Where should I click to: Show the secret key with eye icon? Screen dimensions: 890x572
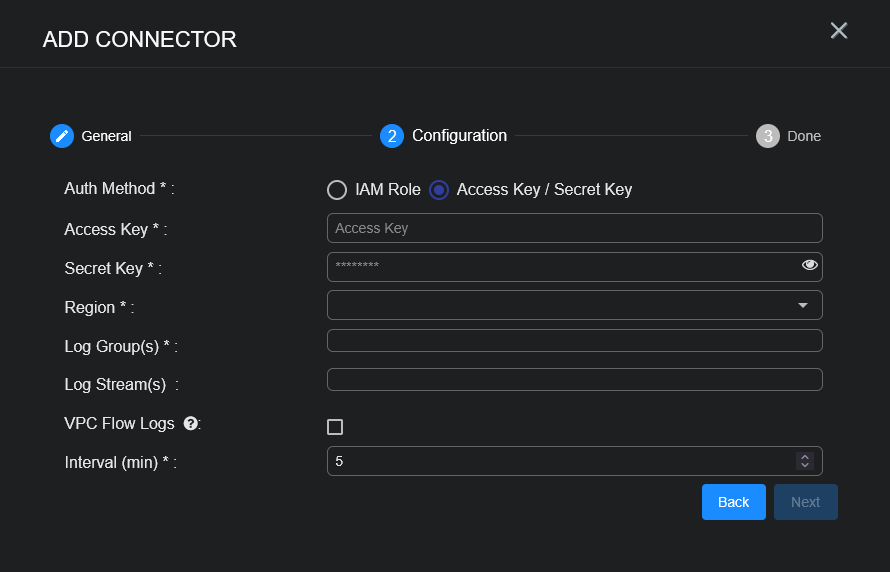point(809,265)
